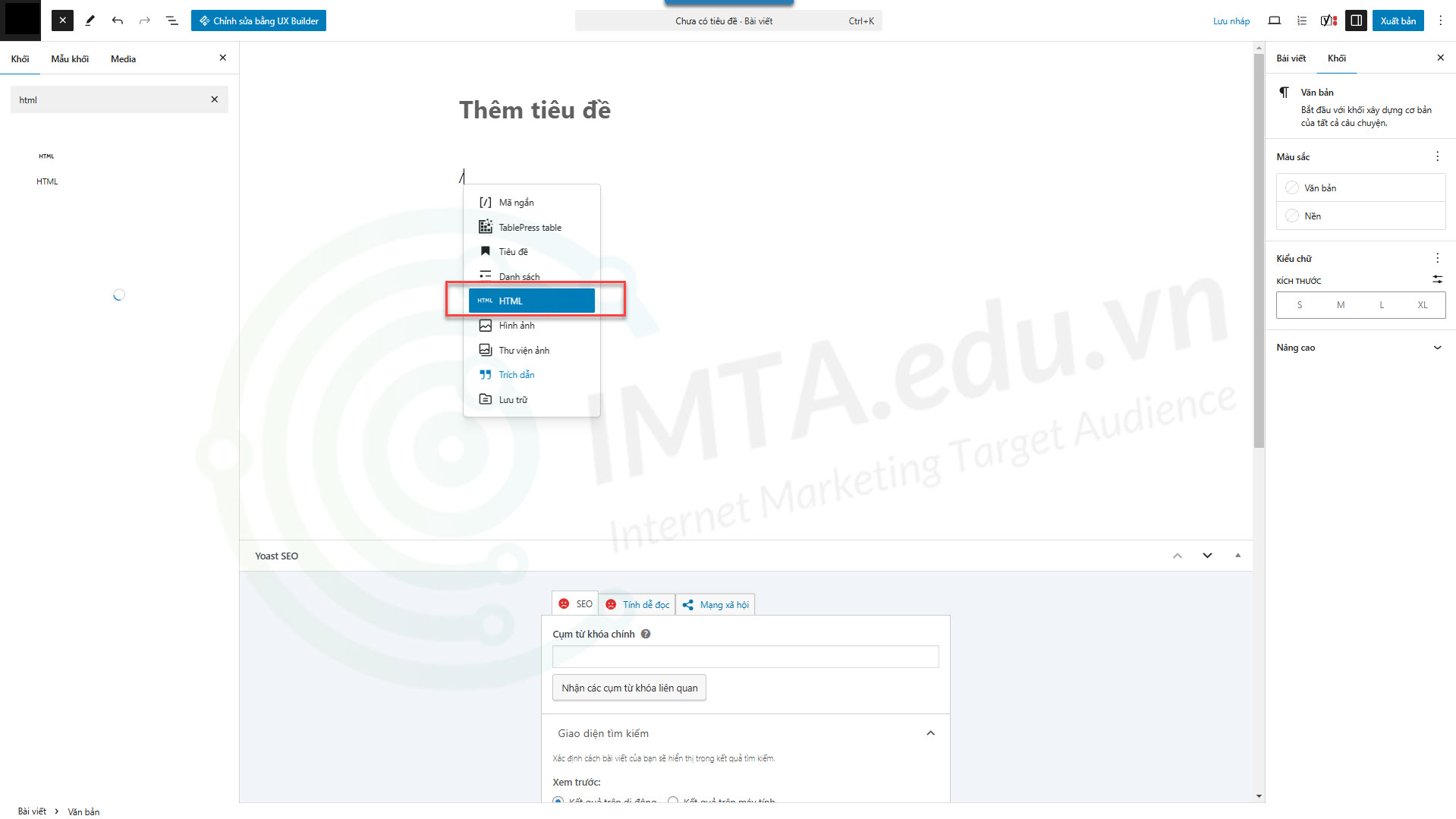Viewport: 1456px width, 819px height.
Task: Insert the HTML block from inserter results
Action: point(47,168)
